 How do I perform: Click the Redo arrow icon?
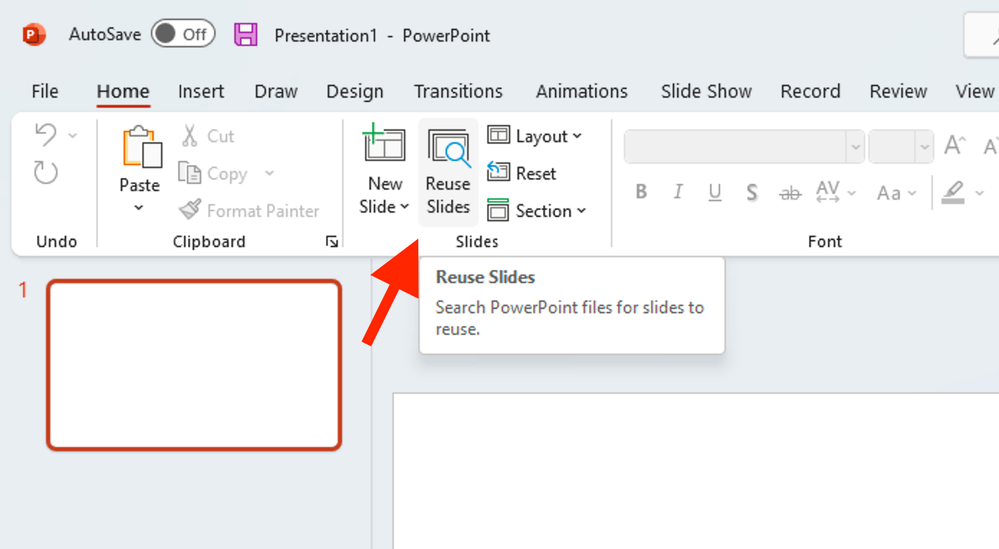coord(46,173)
